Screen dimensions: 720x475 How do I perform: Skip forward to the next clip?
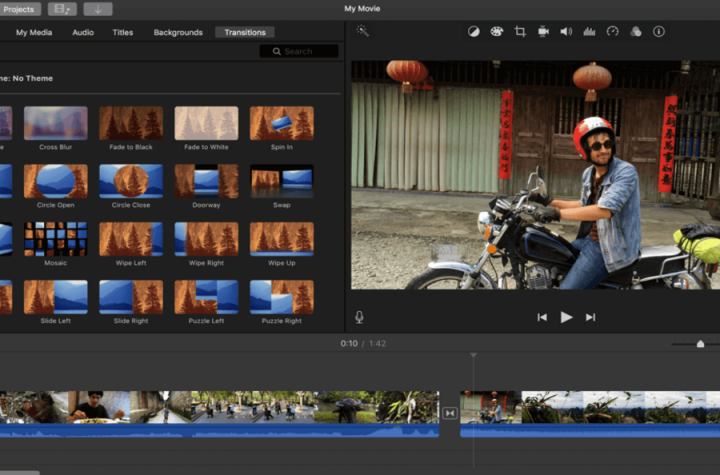591,317
